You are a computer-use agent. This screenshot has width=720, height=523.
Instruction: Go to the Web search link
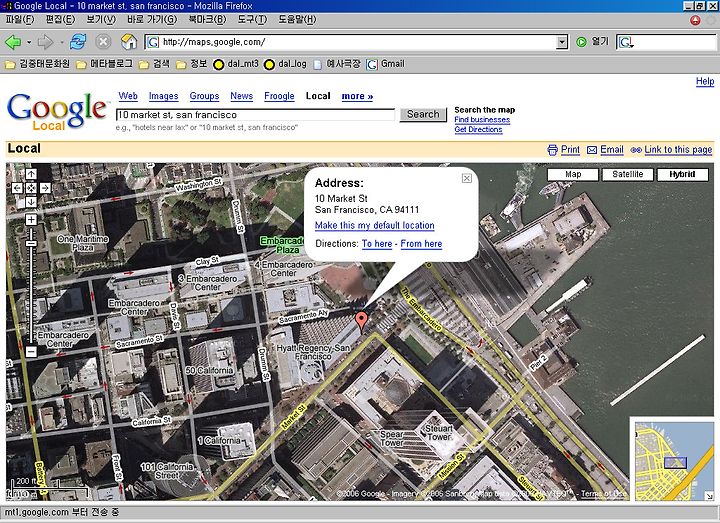128,96
